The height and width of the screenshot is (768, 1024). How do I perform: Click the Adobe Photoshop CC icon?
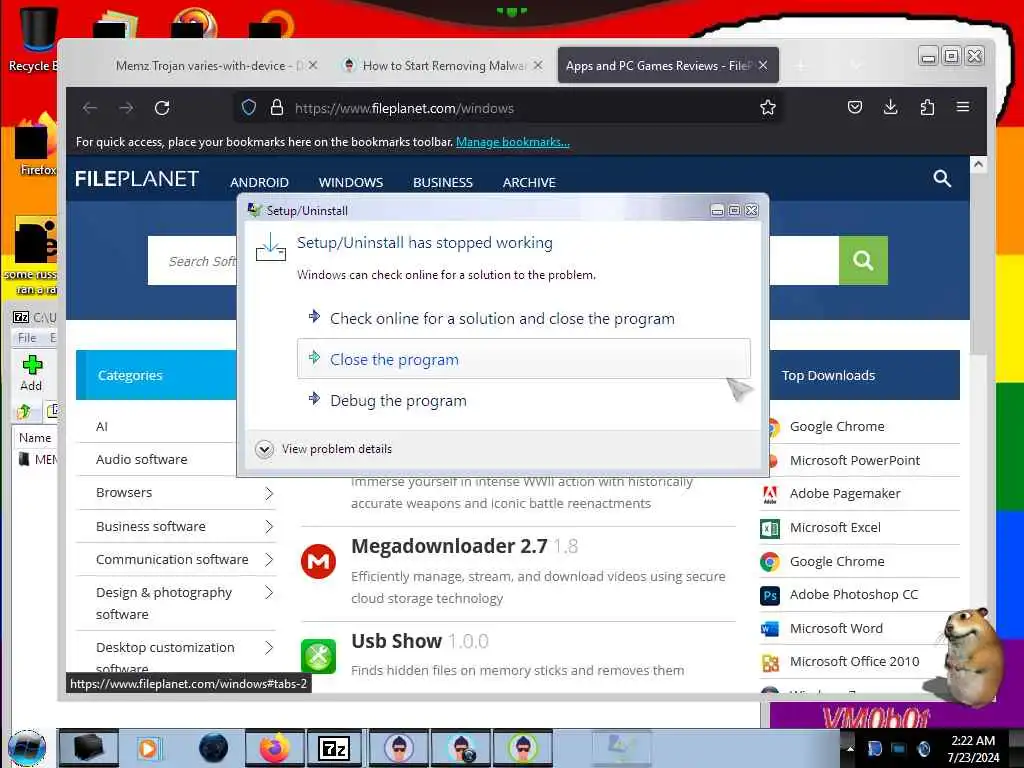770,596
